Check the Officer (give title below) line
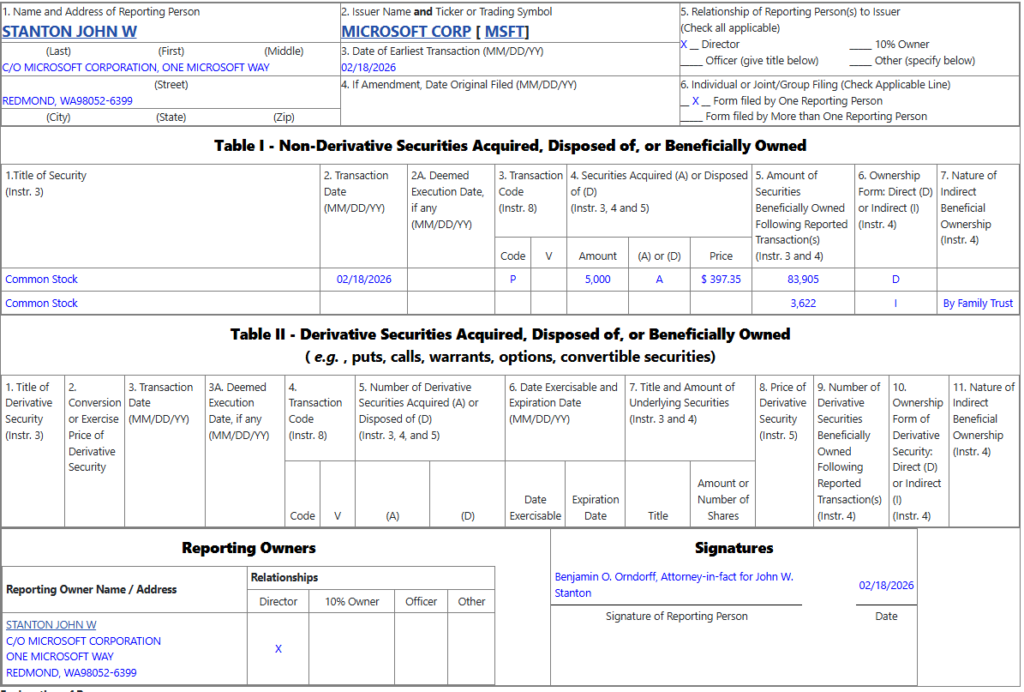 click(x=690, y=60)
